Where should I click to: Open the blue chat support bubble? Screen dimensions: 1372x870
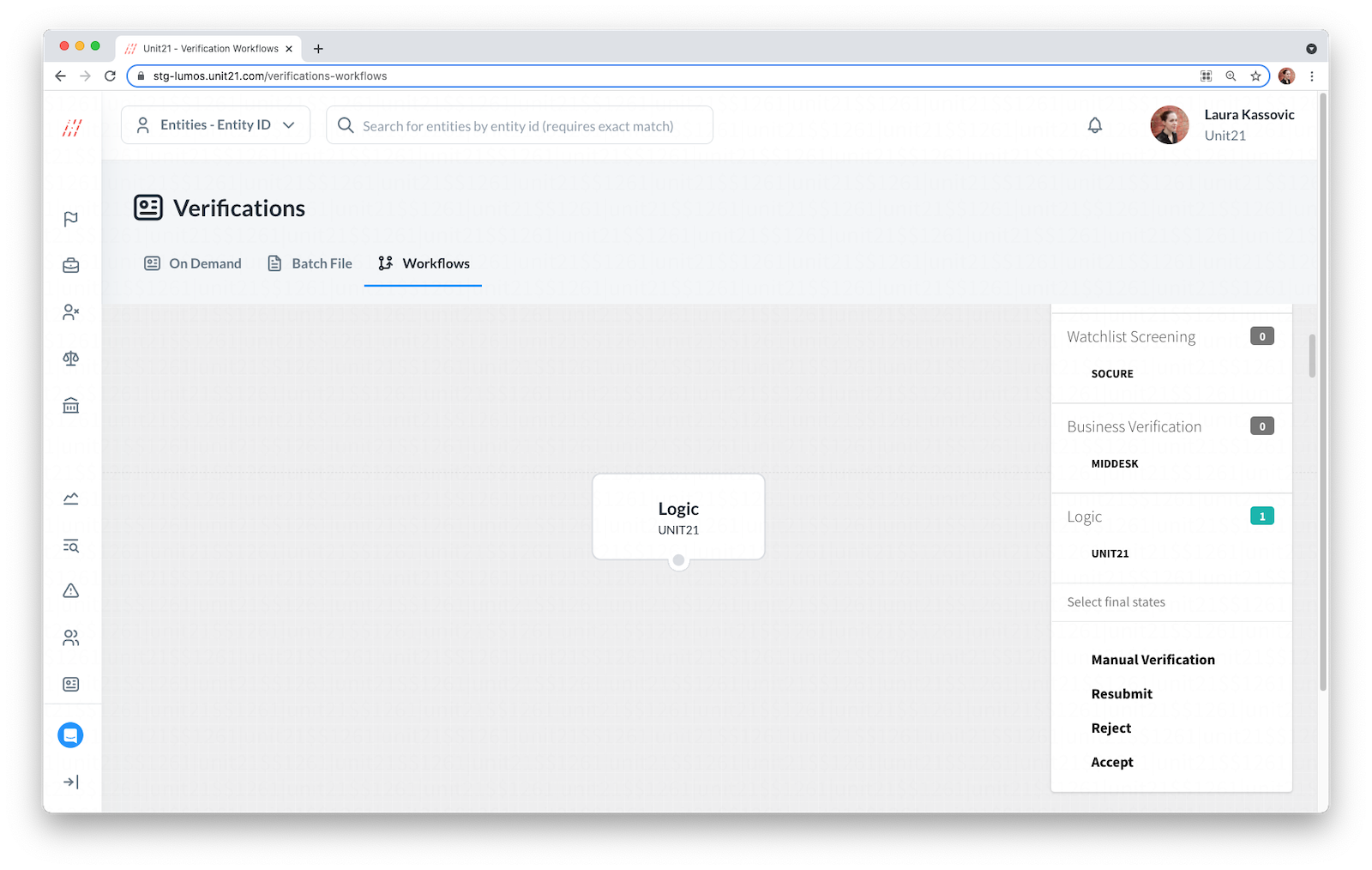[70, 735]
